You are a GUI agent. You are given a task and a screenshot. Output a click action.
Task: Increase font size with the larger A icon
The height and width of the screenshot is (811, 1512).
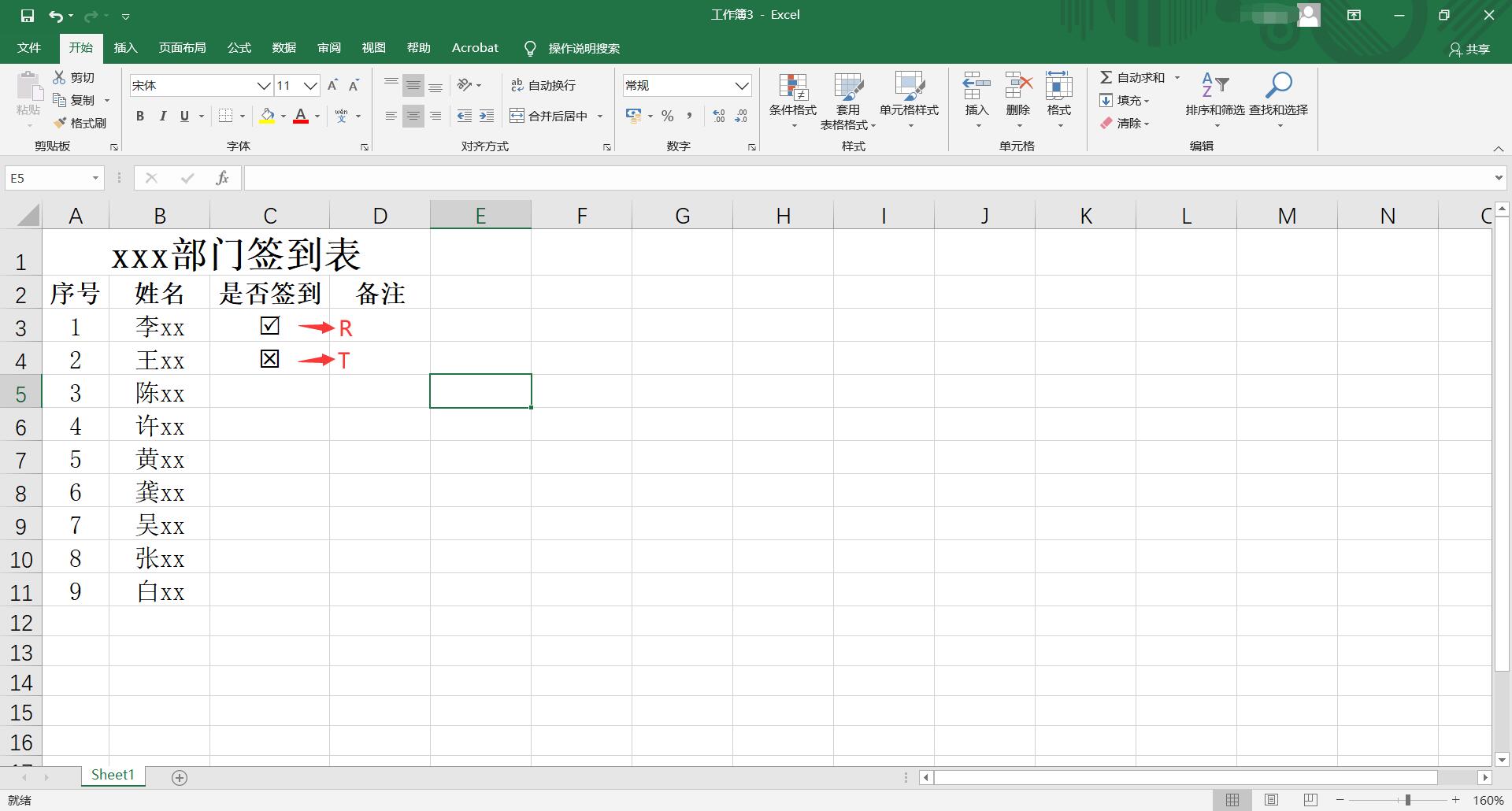tap(332, 85)
